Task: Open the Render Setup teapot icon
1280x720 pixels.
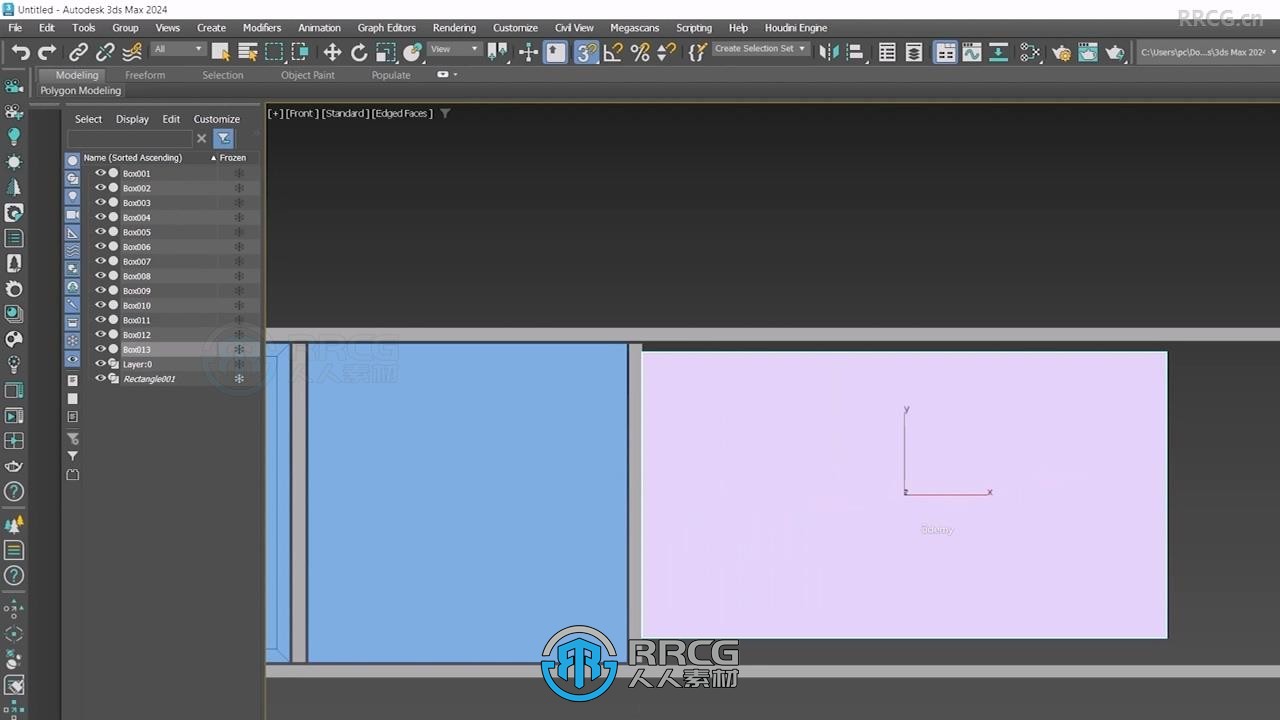Action: click(x=1062, y=52)
